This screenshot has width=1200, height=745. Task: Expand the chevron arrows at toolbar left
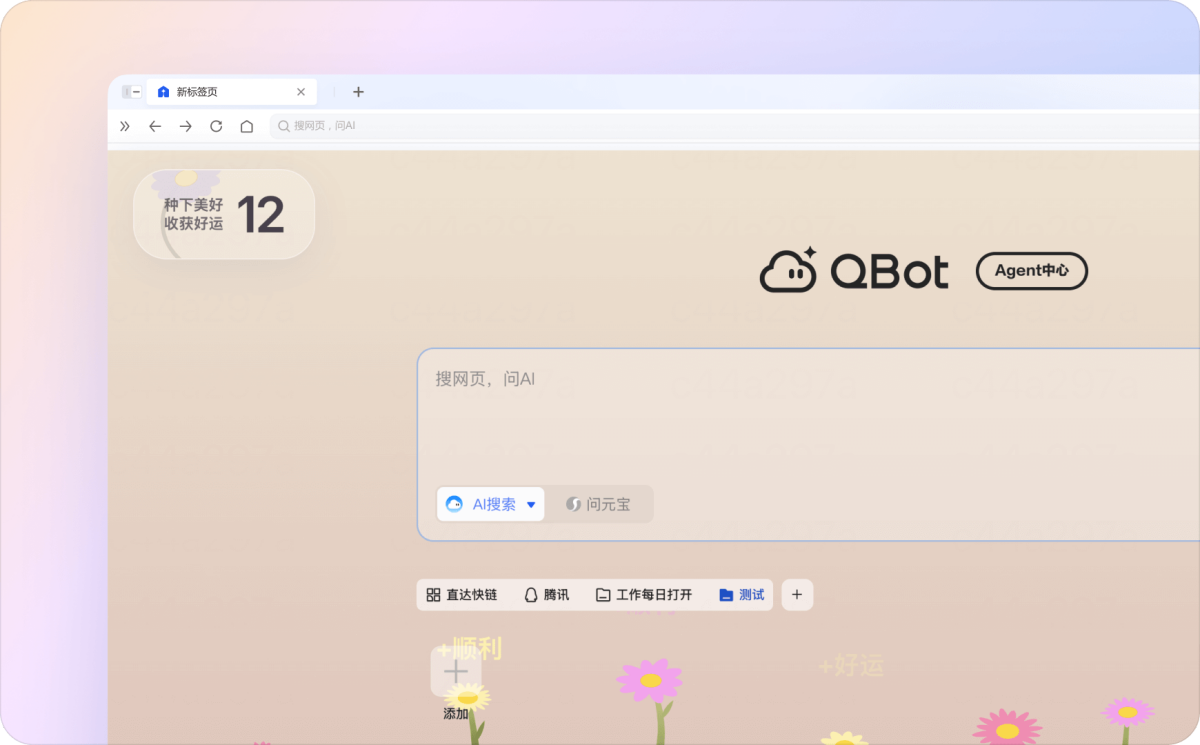click(x=124, y=126)
